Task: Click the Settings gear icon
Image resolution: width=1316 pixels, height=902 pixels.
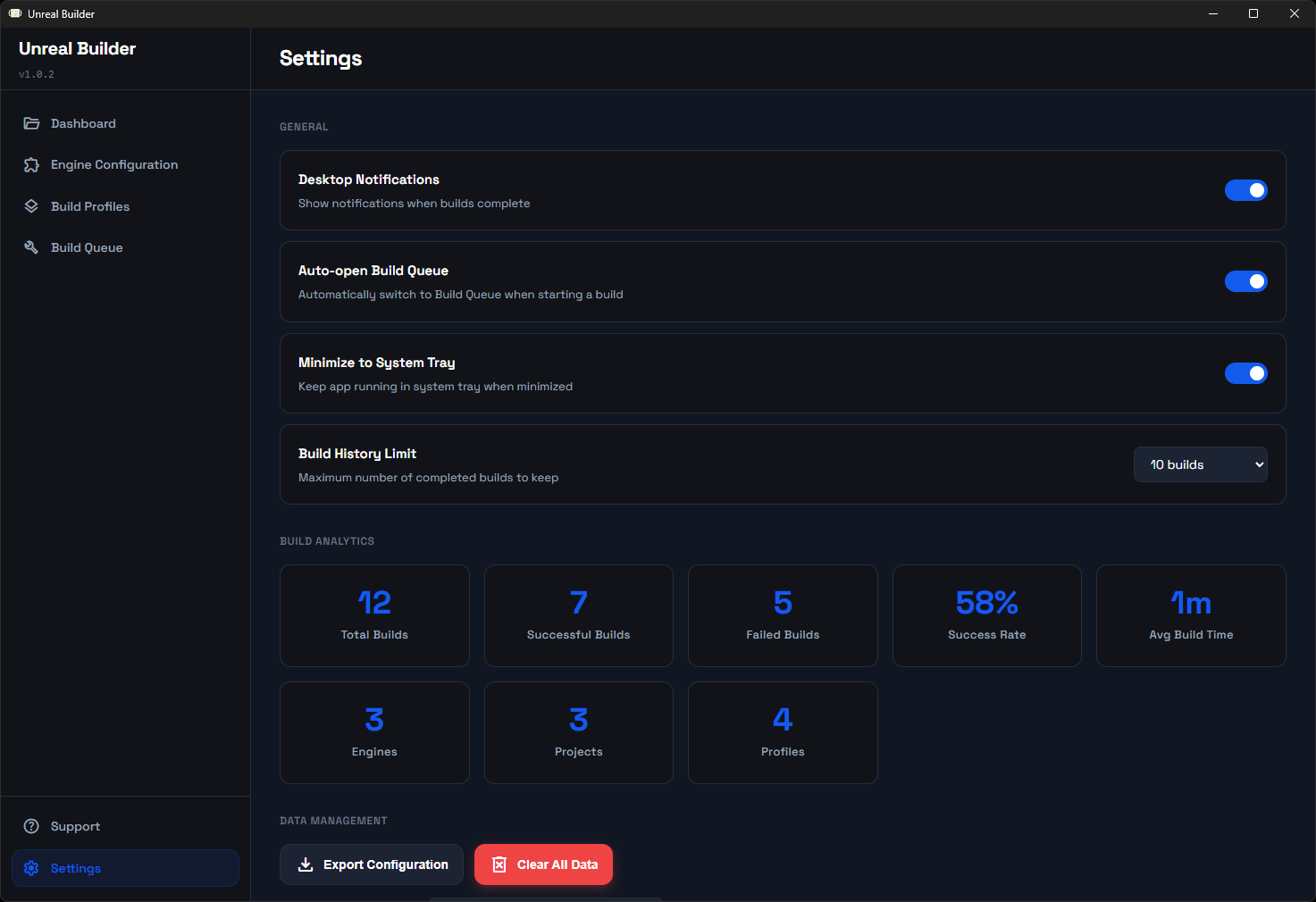Action: (31, 868)
